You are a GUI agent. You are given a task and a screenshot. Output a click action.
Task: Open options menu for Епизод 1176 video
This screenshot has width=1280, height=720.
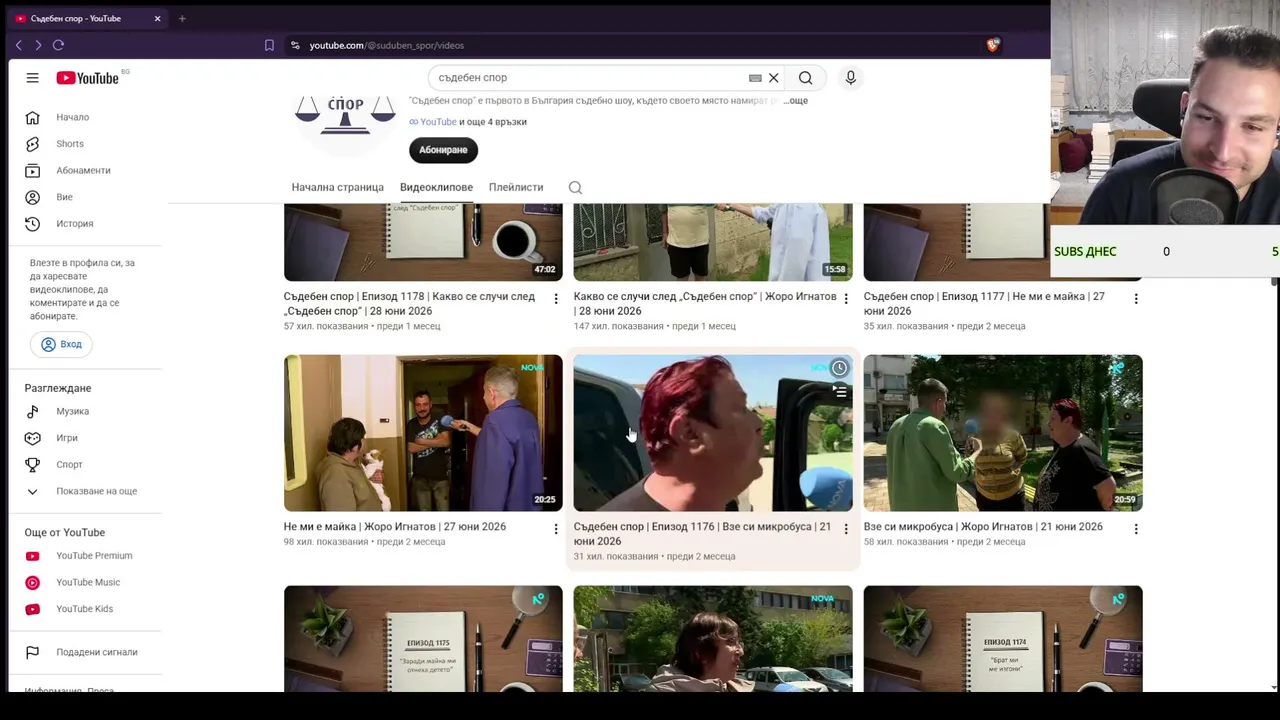846,528
